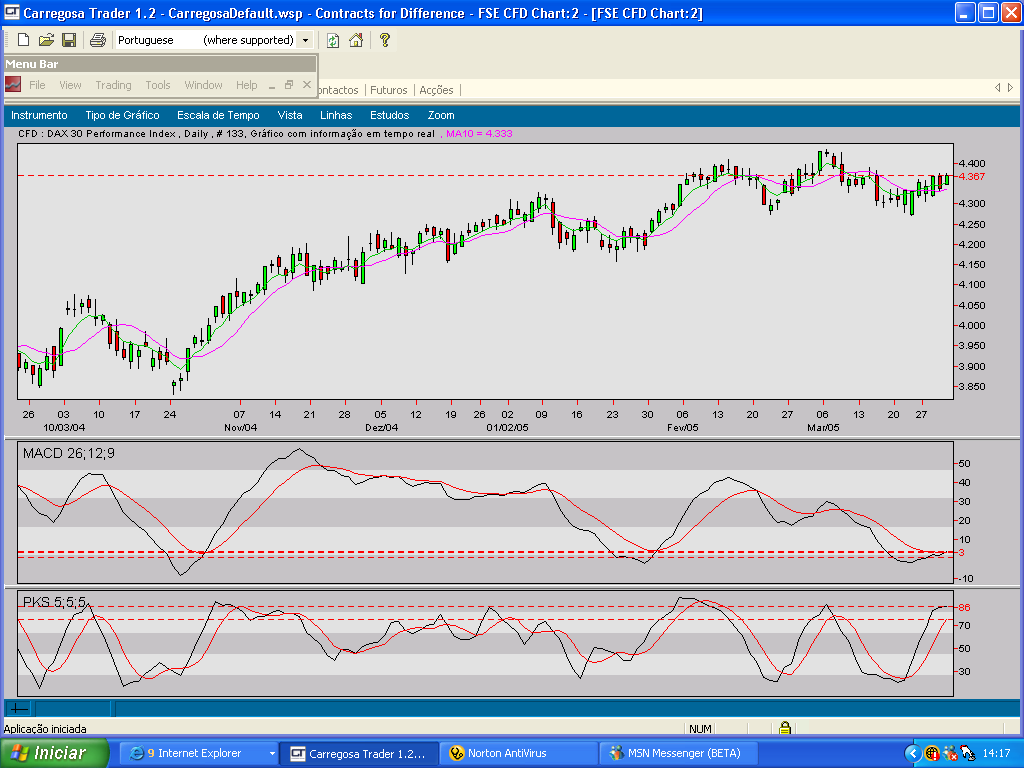This screenshot has width=1024, height=768.
Task: Open the Portuguese language dropdown
Action: (x=304, y=40)
